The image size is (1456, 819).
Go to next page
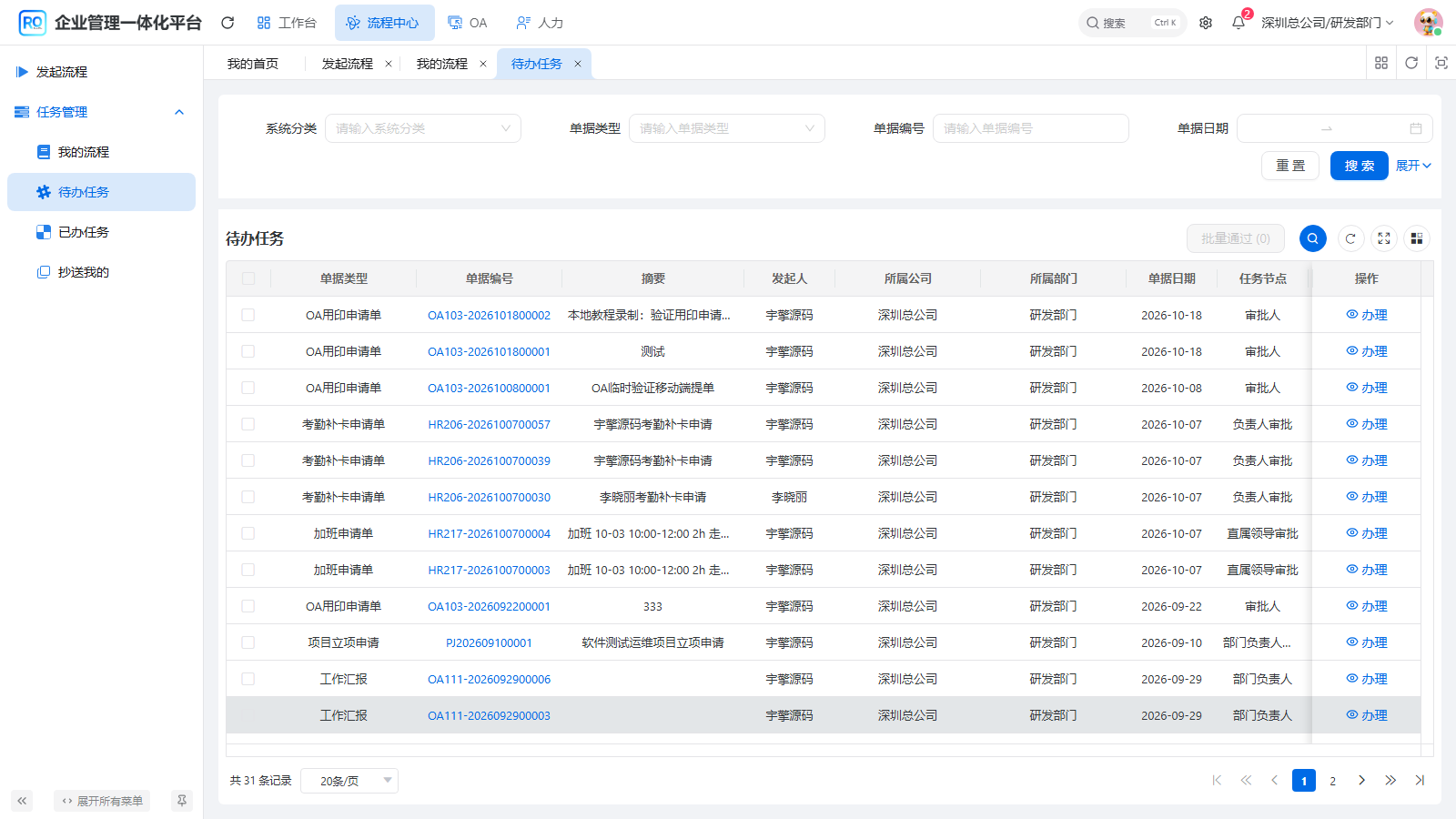pyautogui.click(x=1361, y=781)
